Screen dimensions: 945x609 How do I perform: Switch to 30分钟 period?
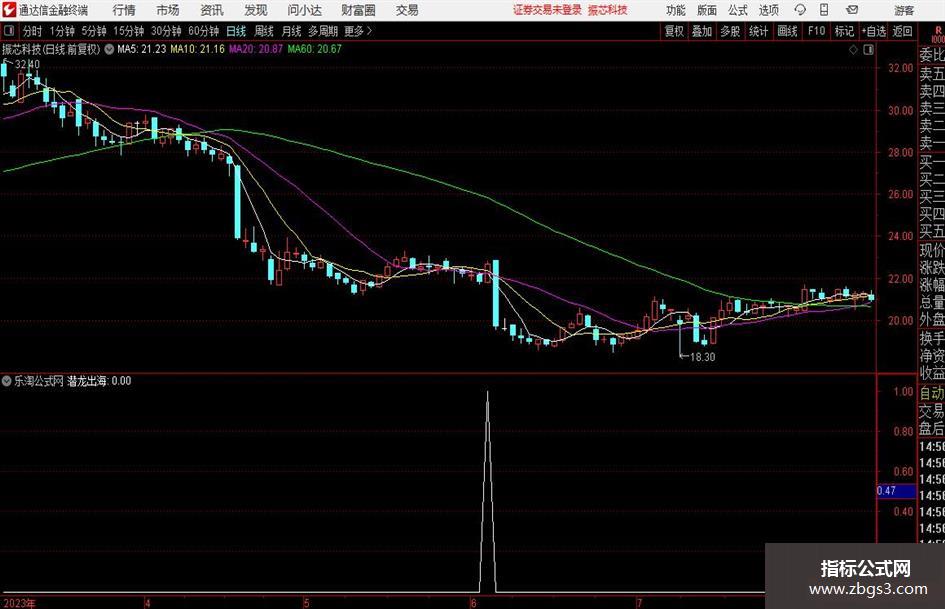[x=166, y=31]
